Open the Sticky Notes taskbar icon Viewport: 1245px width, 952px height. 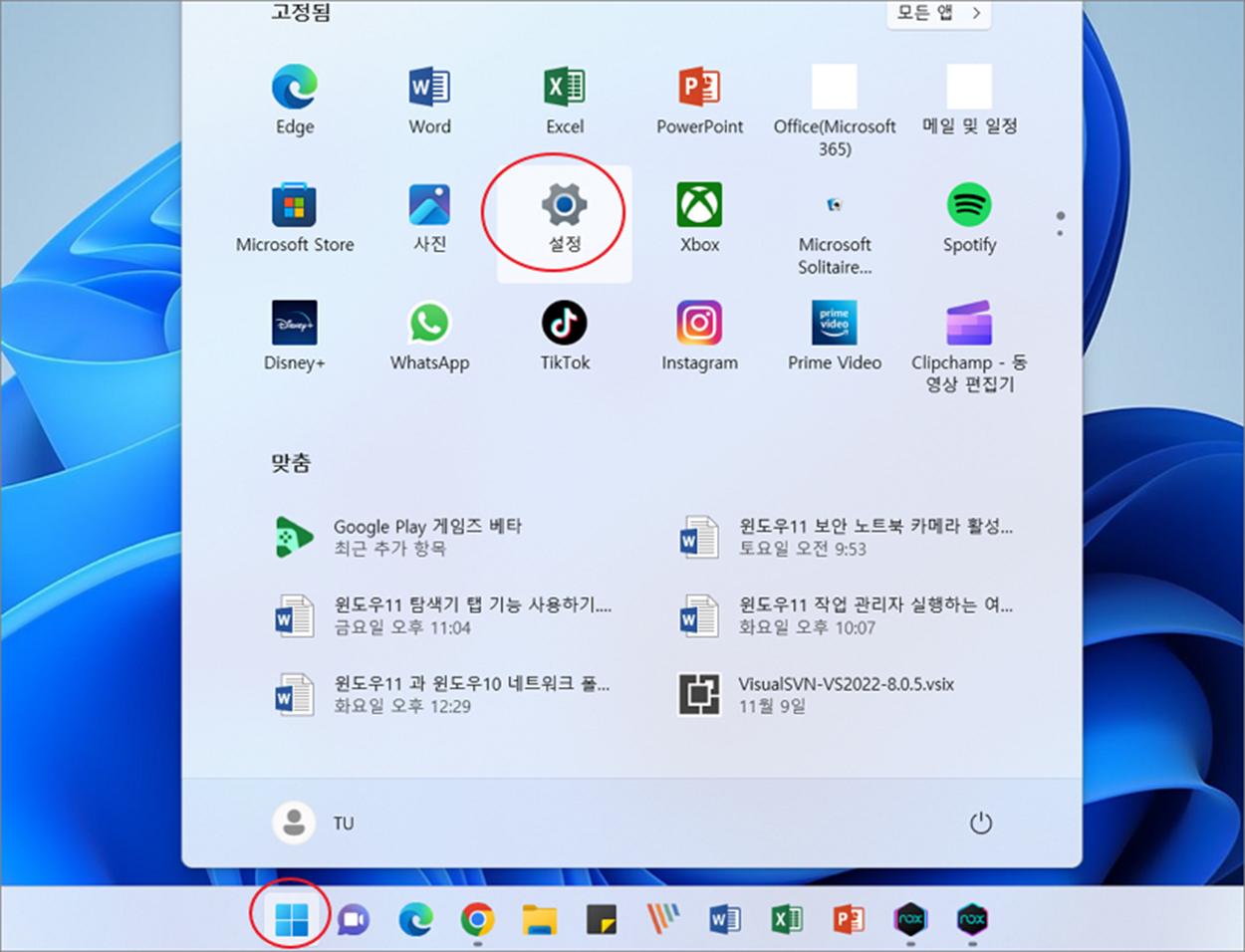(601, 919)
